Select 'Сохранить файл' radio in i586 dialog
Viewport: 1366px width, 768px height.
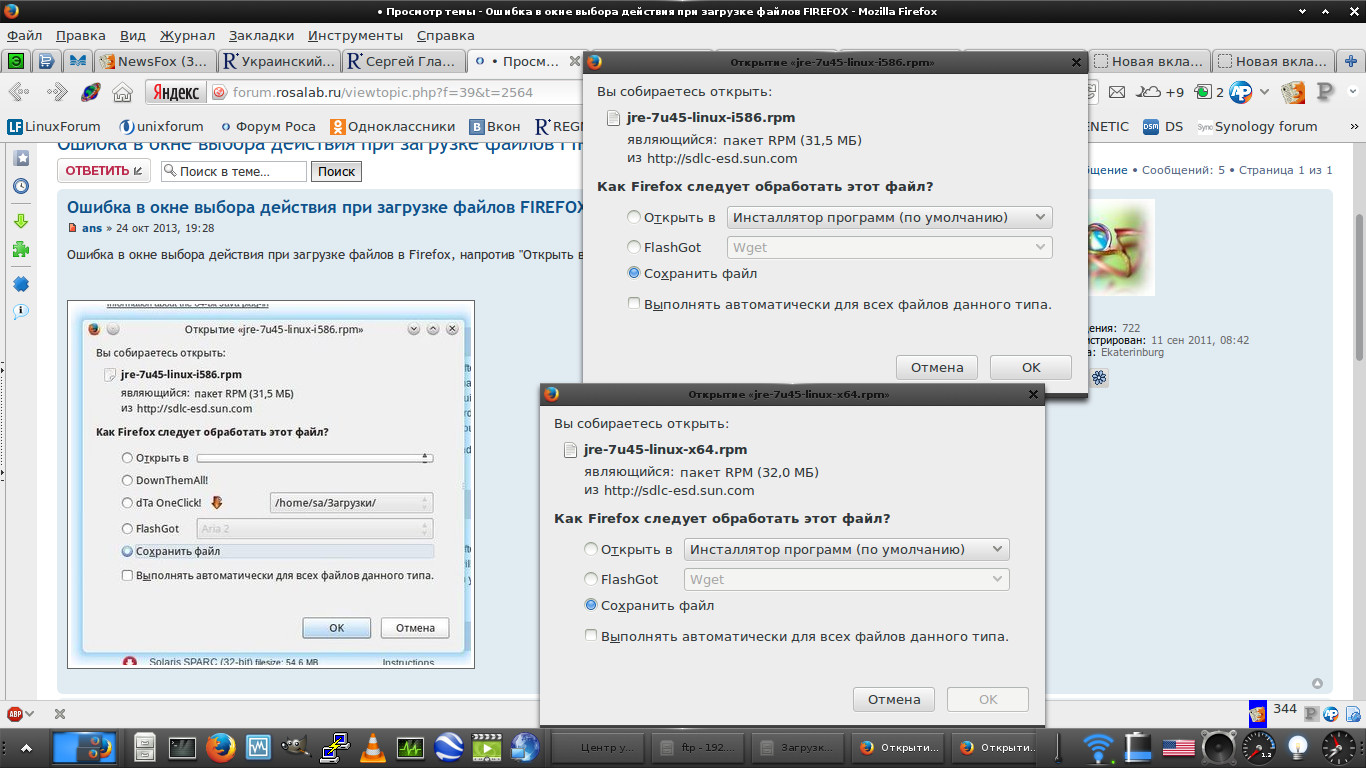coord(634,273)
